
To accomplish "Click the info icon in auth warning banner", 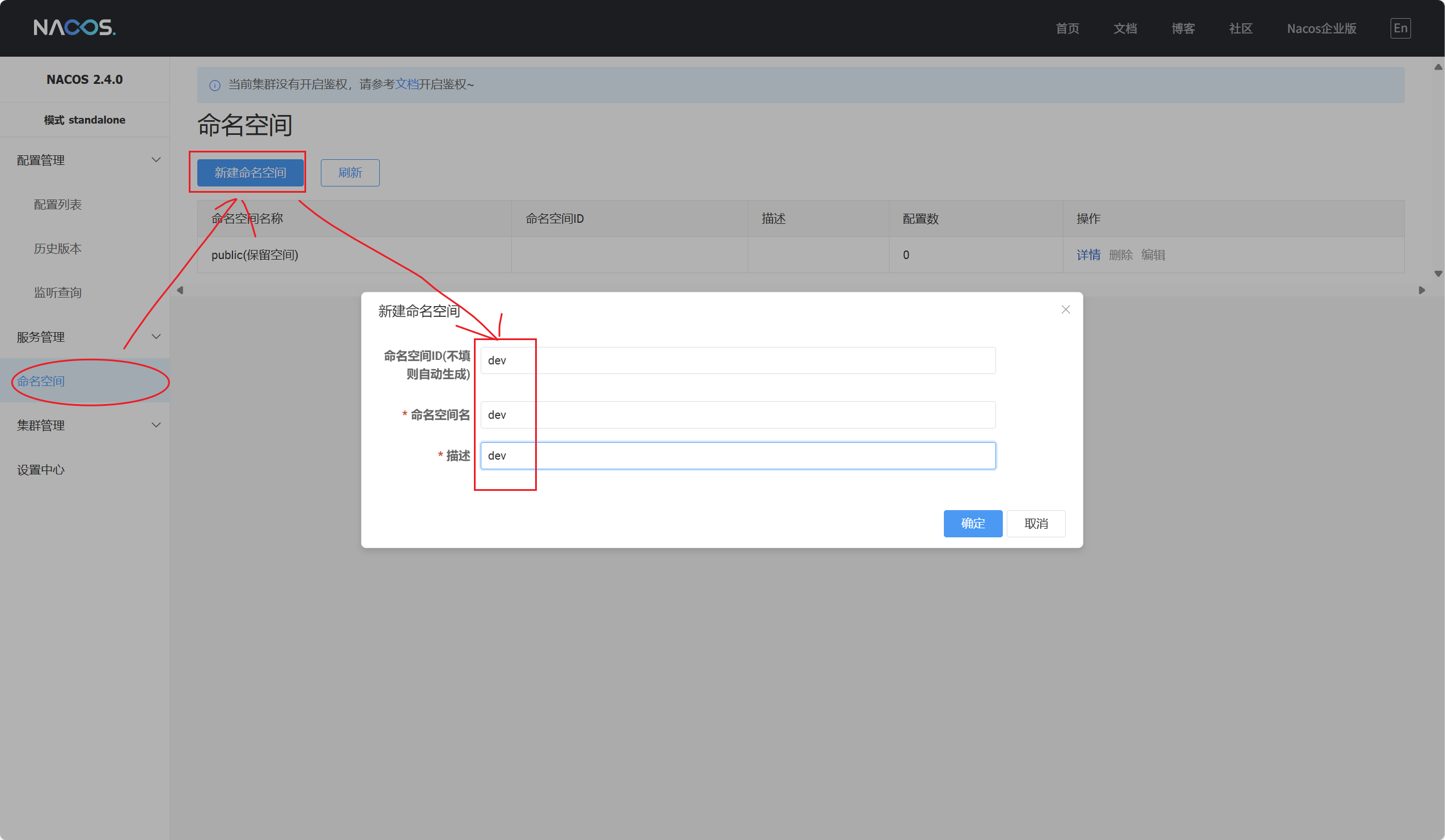I will pos(215,86).
